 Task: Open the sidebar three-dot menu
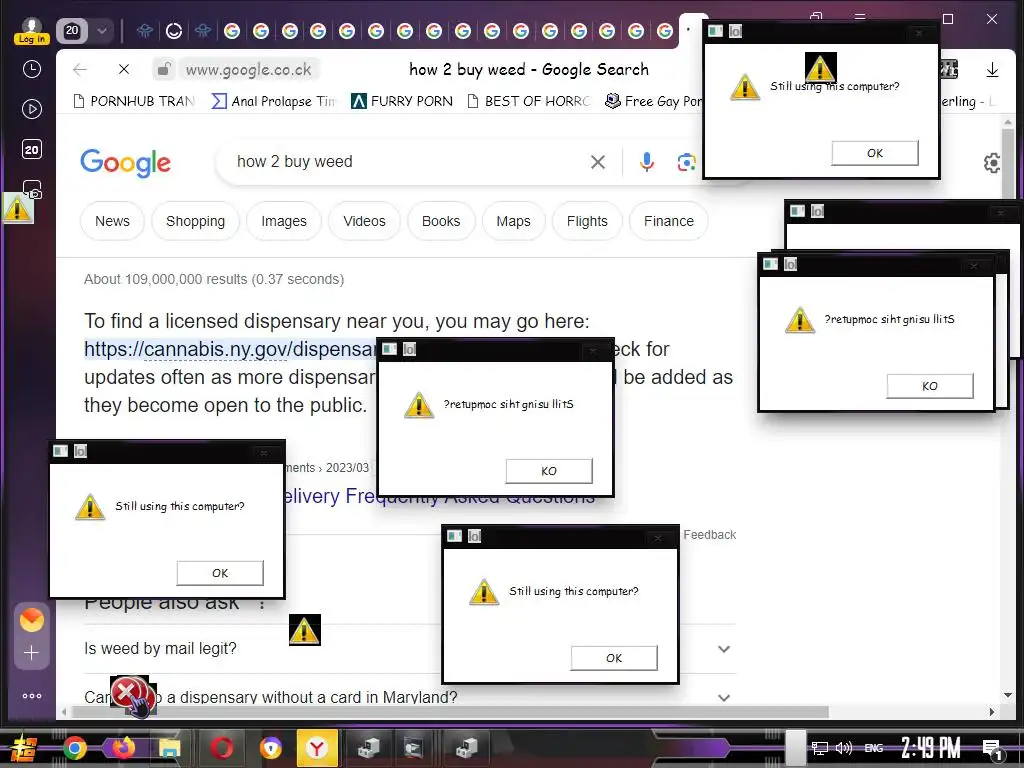tap(31, 696)
